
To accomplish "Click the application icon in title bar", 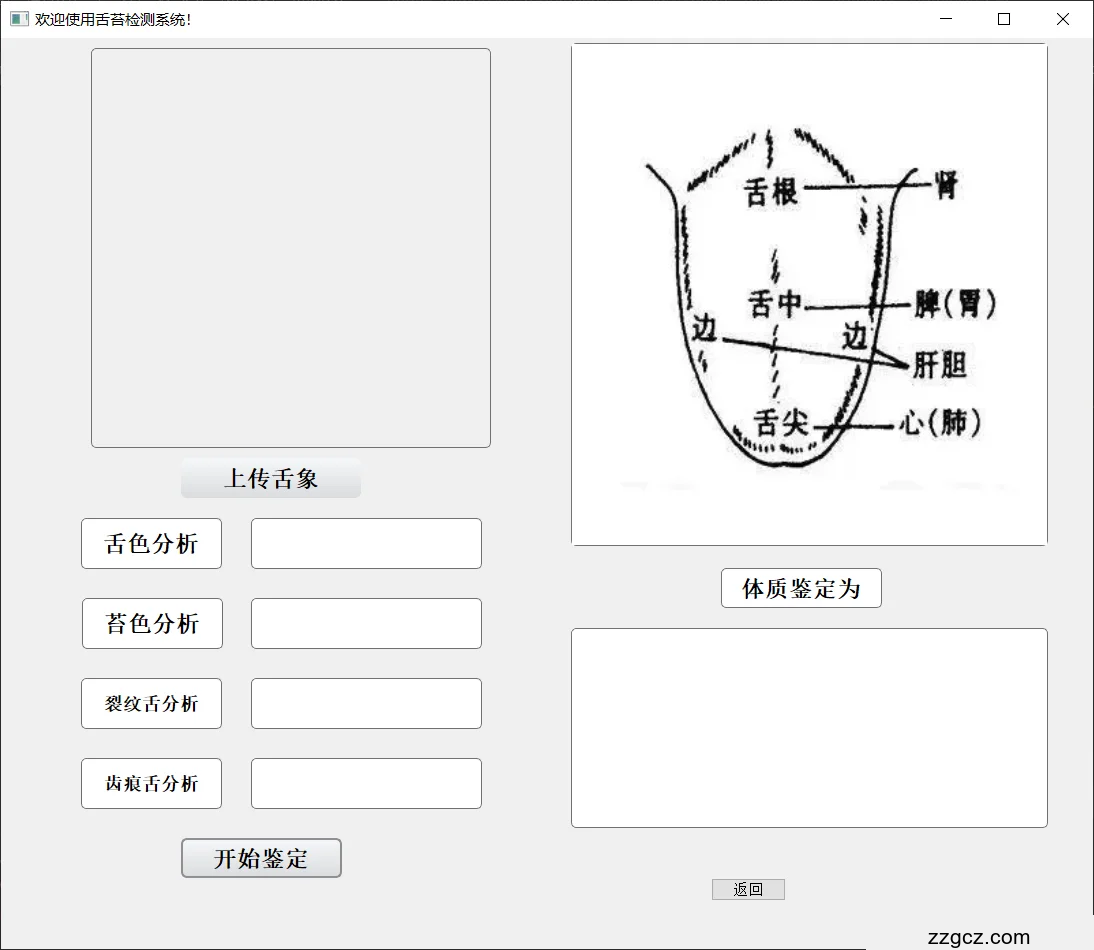I will point(19,19).
